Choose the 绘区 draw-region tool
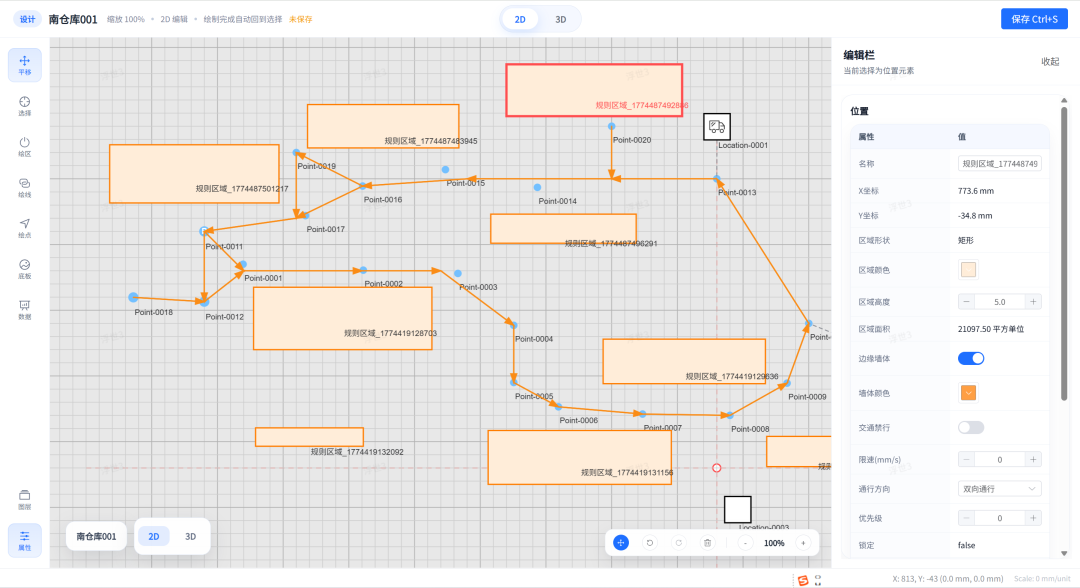The height and width of the screenshot is (588, 1080). pos(25,147)
